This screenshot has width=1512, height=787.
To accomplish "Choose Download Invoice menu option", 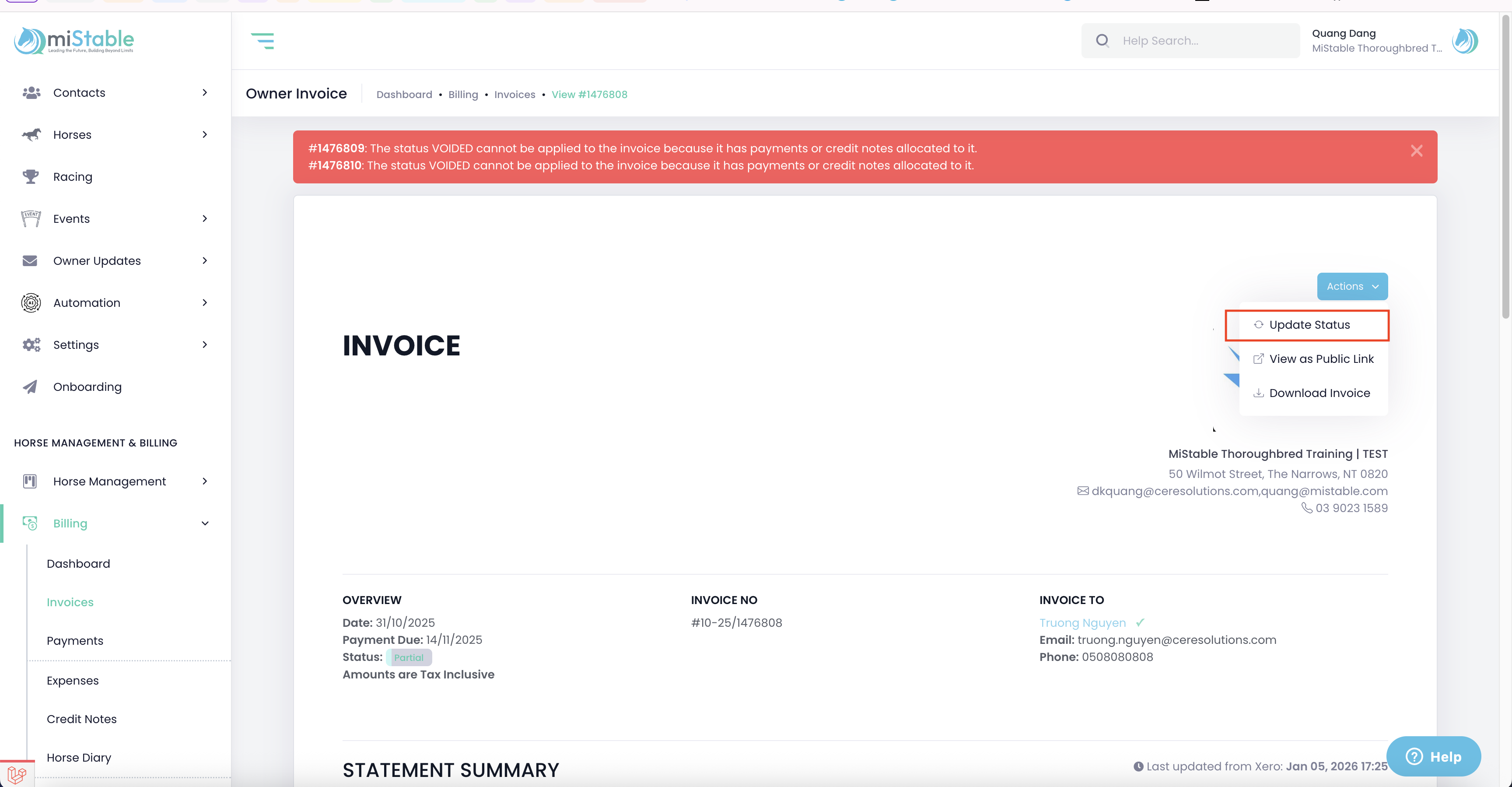I will pos(1319,393).
